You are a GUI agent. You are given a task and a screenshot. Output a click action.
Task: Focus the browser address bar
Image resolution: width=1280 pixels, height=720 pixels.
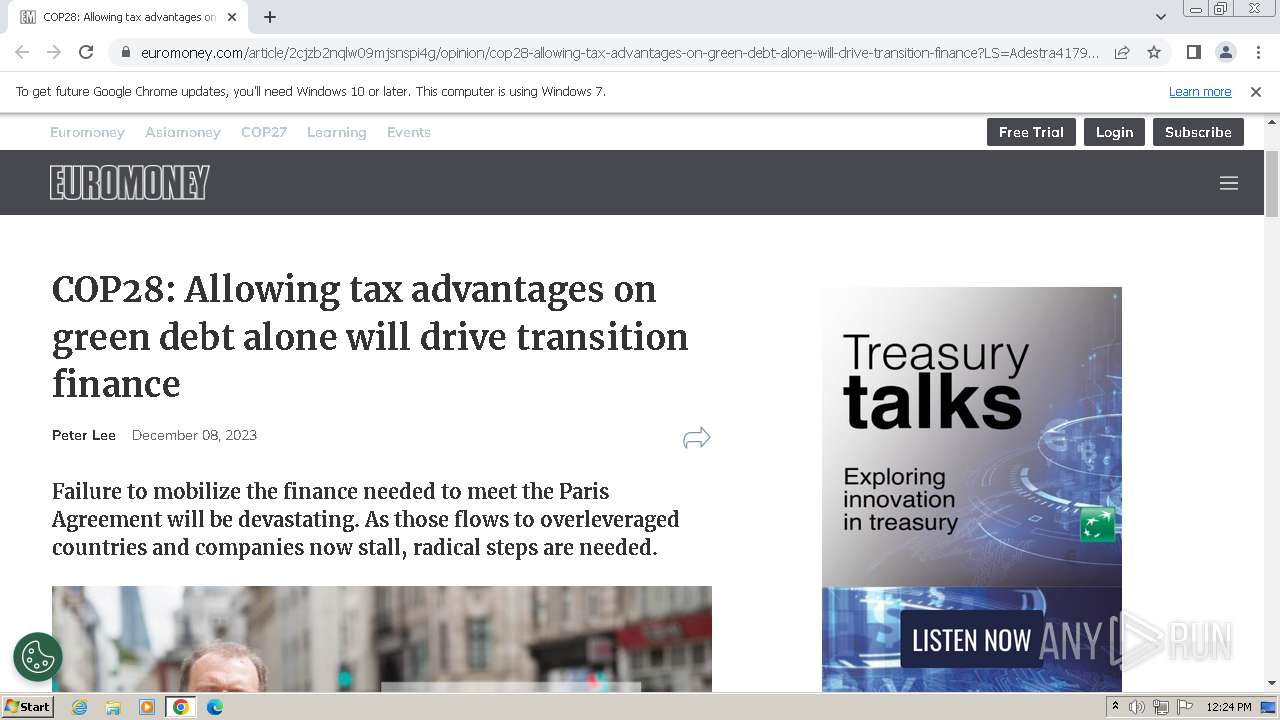coord(620,52)
